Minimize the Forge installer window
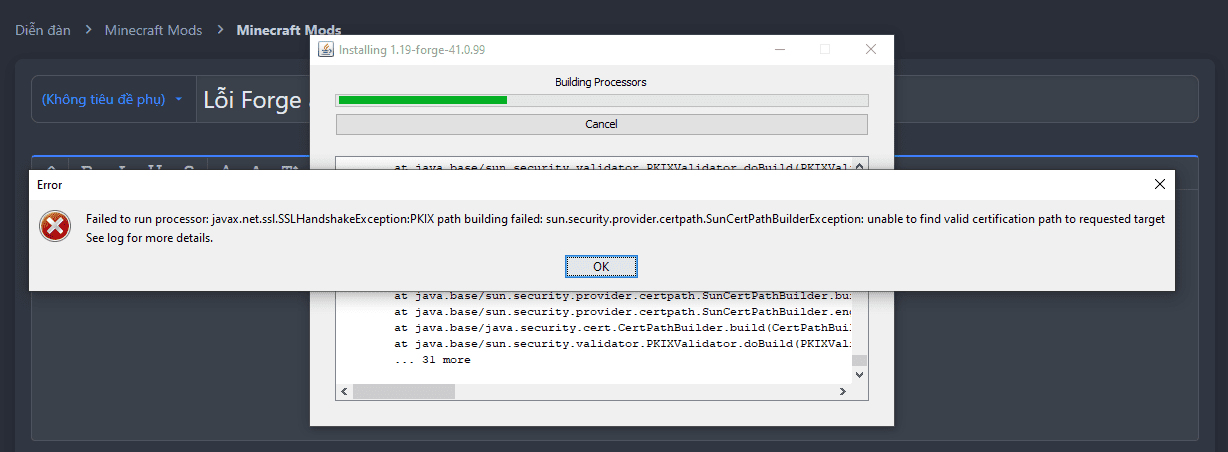The width and height of the screenshot is (1228, 452). (x=779, y=49)
